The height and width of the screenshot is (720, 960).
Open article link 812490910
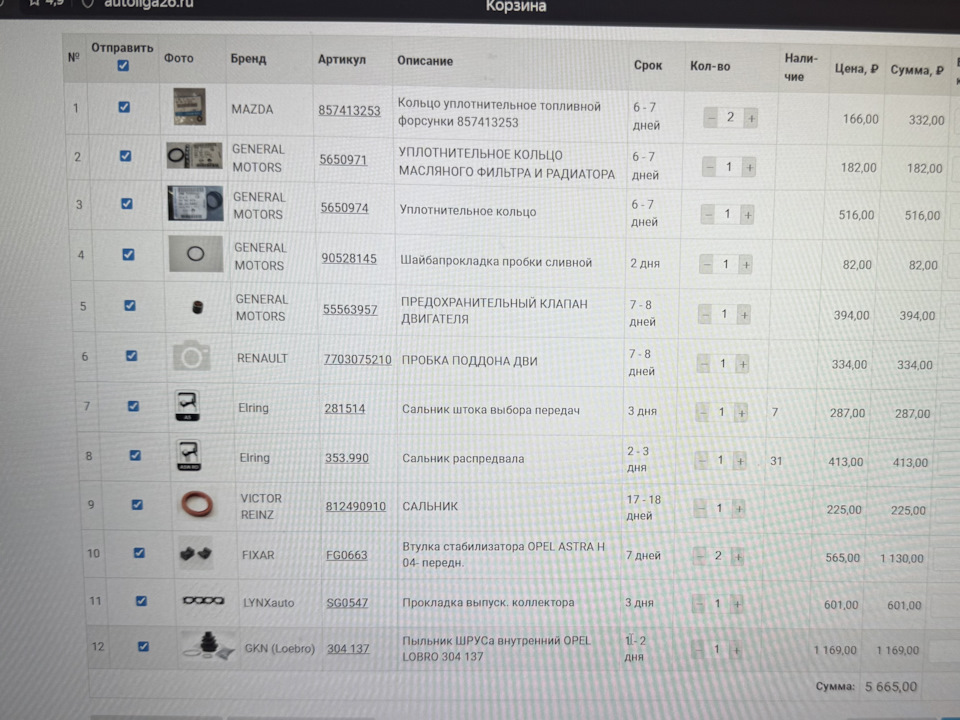[x=356, y=507]
